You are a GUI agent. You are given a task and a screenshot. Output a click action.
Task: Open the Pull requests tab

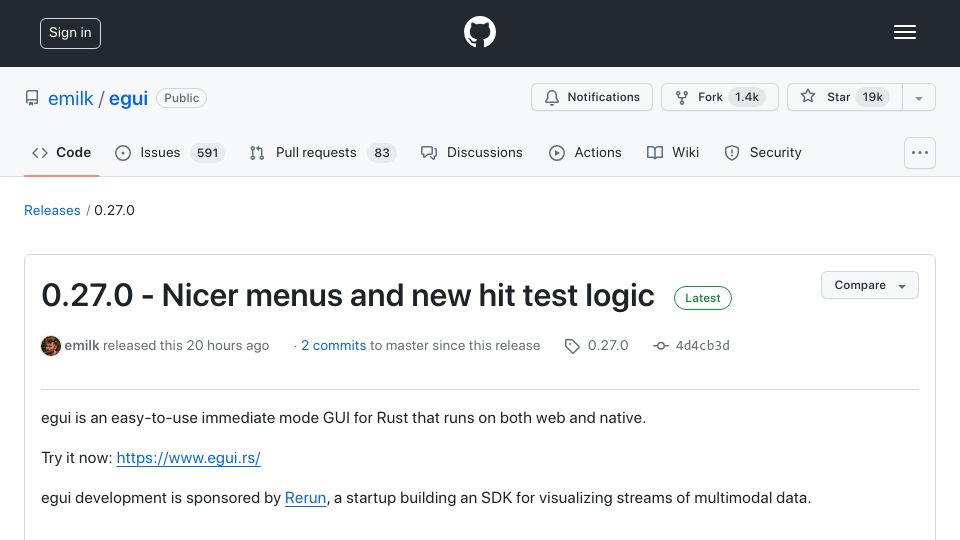click(323, 152)
